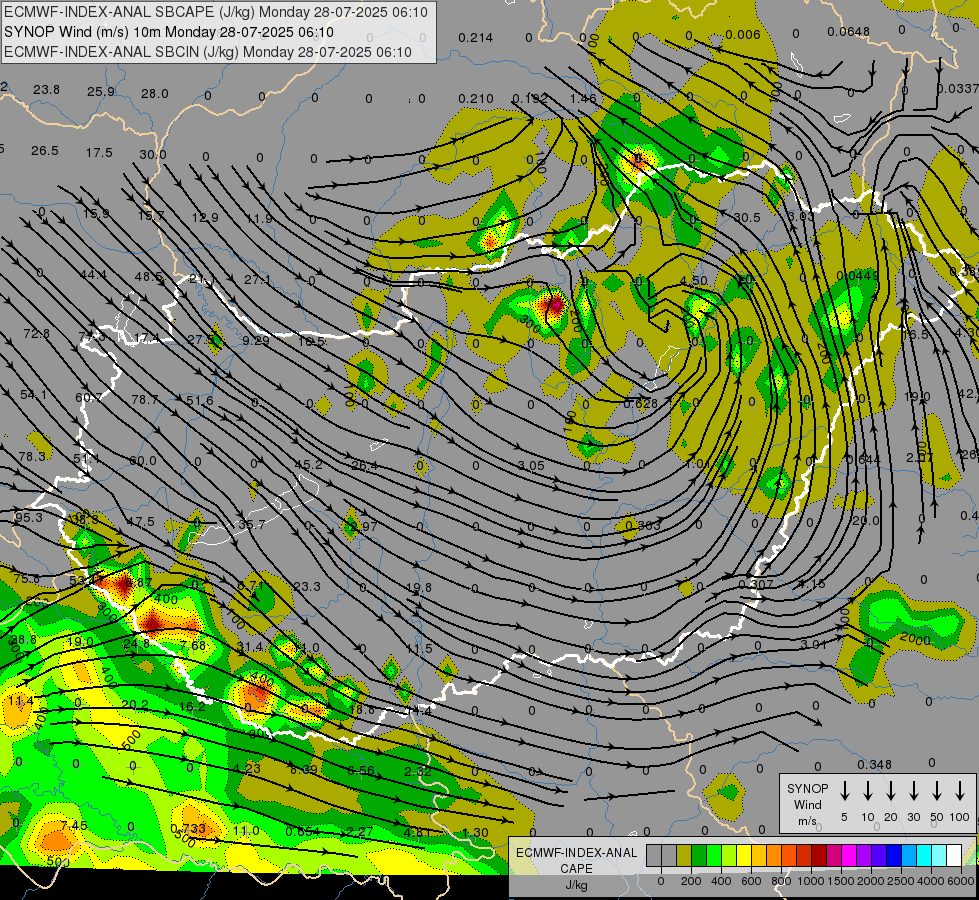Click the map value 0.307
979x900 pixels.
(x=755, y=584)
